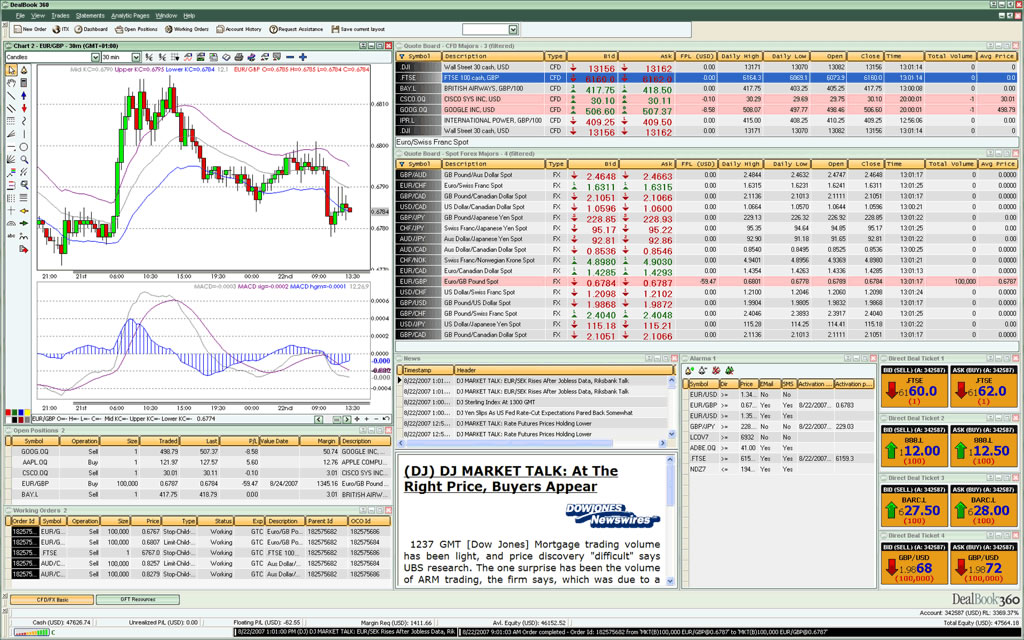Screen dimensions: 1024x640
Task: Click Working Orders toolbar button
Action: tap(187, 29)
